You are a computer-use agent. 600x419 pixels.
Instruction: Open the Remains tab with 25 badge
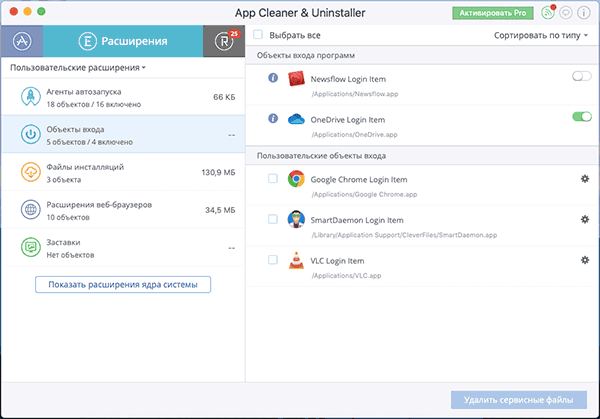(224, 41)
